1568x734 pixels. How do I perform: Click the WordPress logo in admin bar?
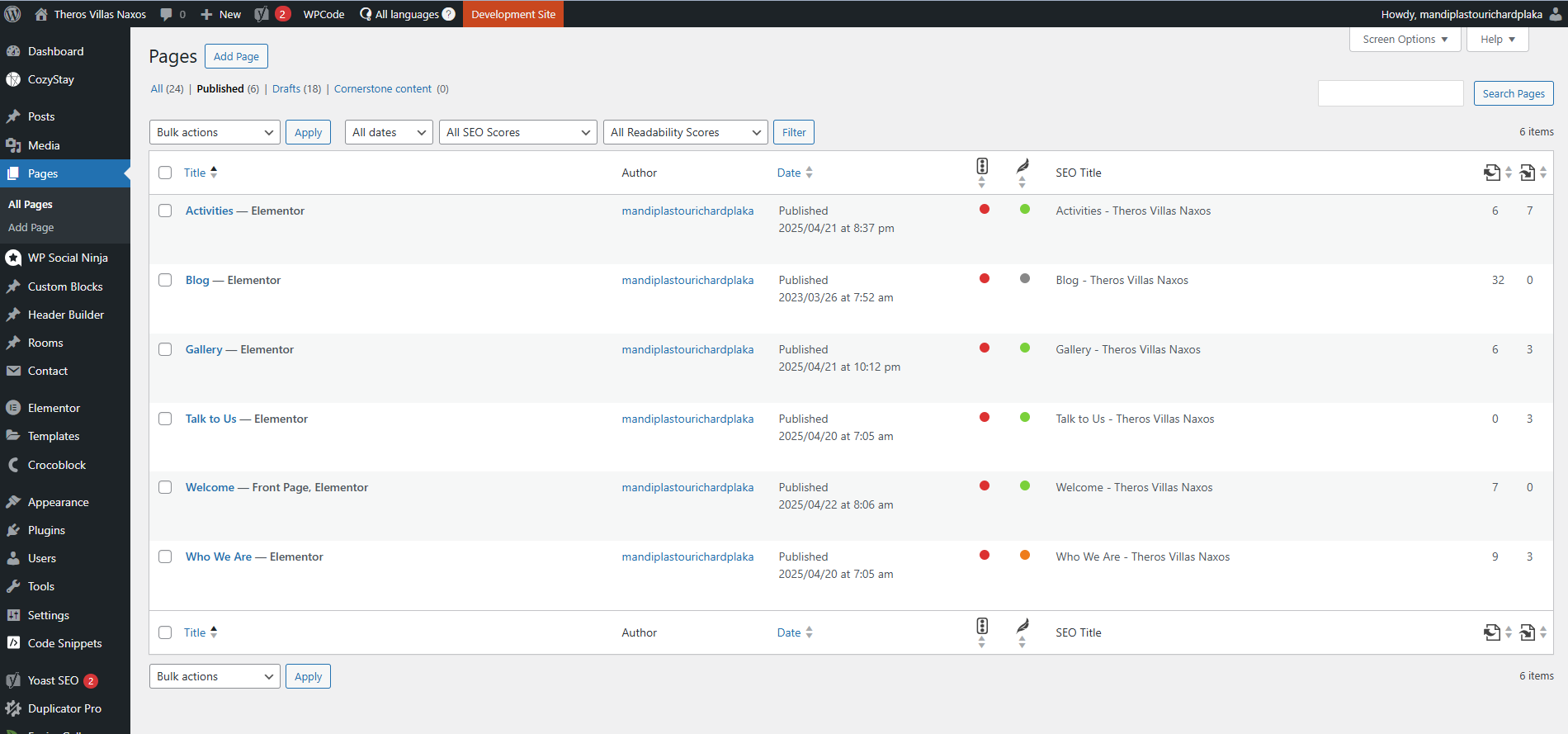coord(12,14)
